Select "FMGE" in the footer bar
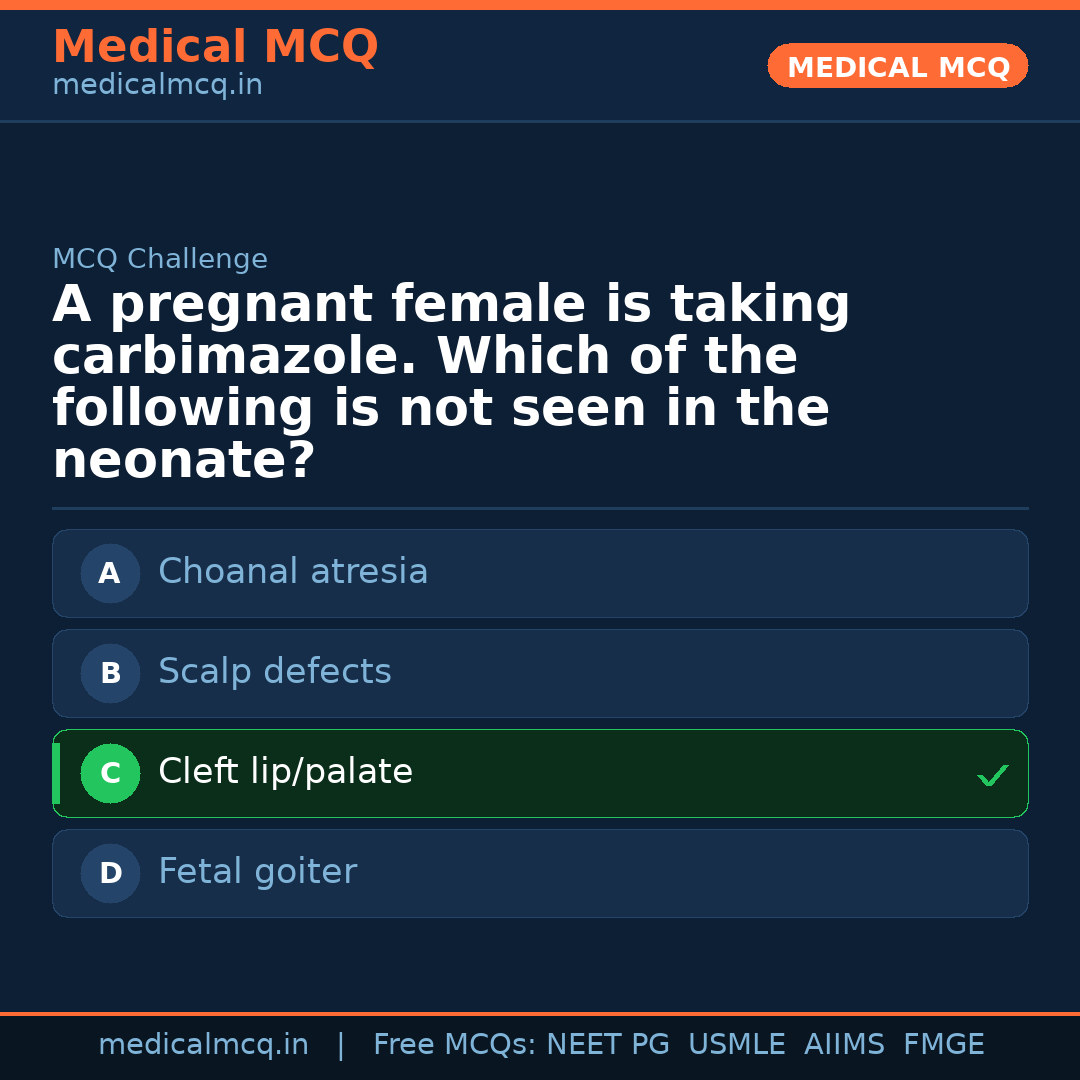 point(944,1045)
